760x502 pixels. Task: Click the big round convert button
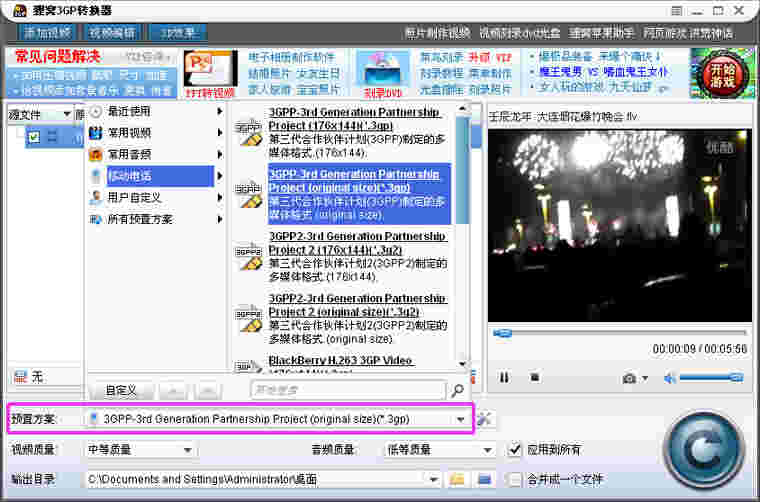pos(704,452)
